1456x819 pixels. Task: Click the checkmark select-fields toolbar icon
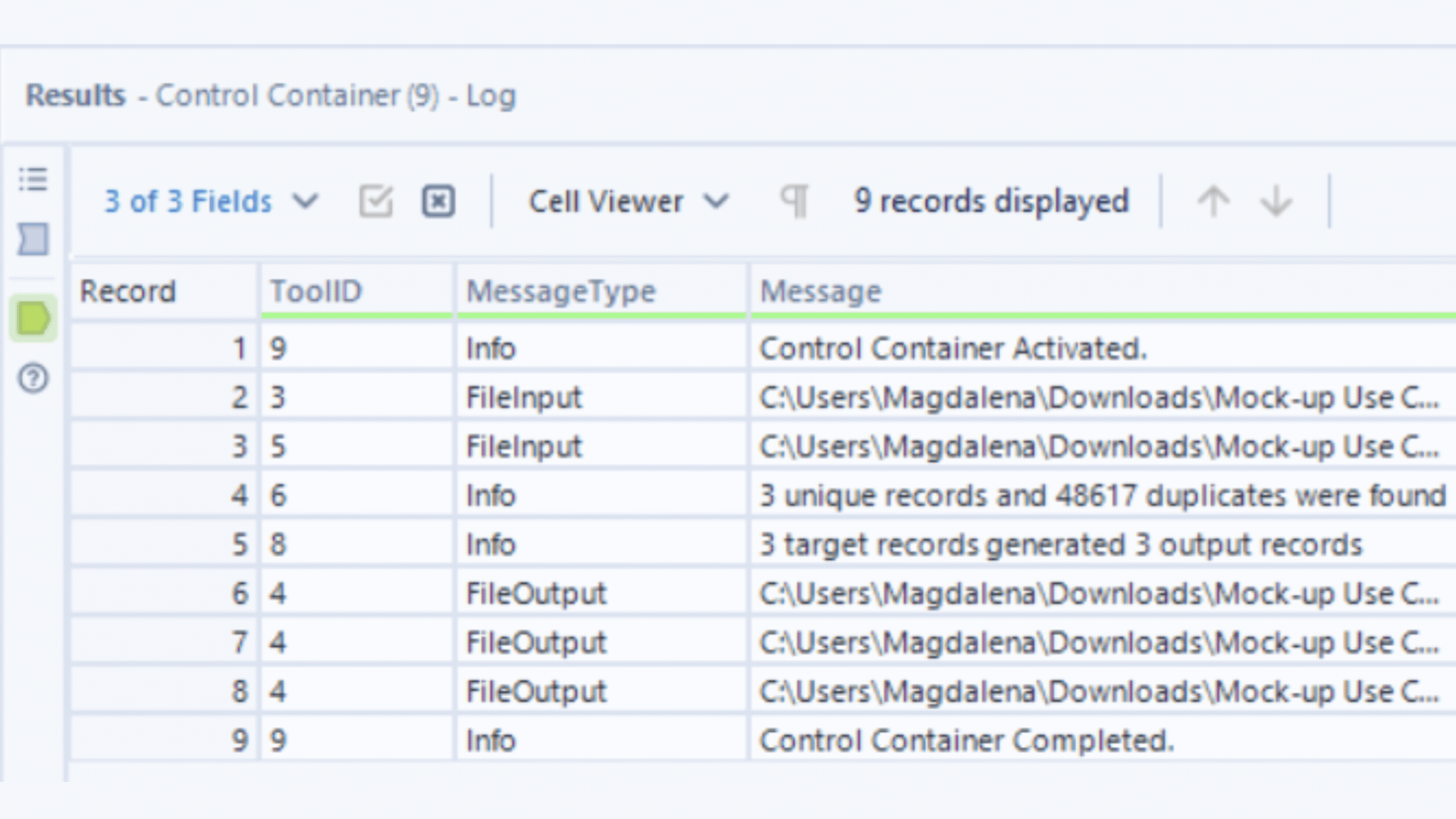375,201
